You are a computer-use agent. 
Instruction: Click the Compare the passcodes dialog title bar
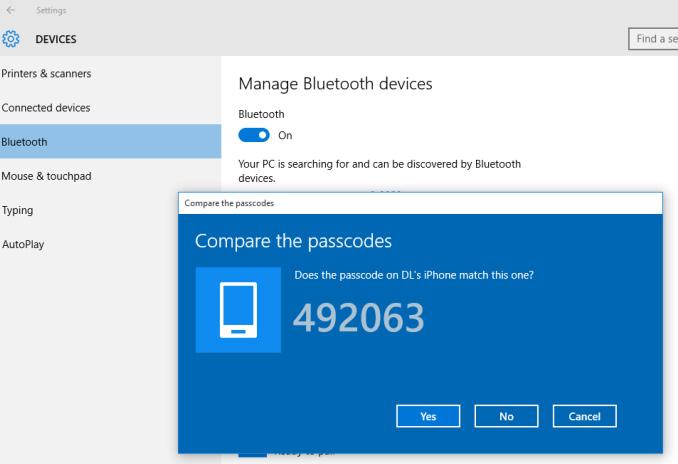pyautogui.click(x=420, y=203)
